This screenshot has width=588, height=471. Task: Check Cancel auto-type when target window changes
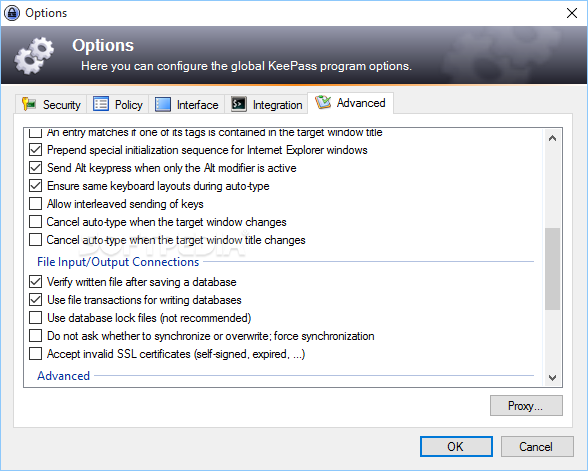pyautogui.click(x=36, y=222)
